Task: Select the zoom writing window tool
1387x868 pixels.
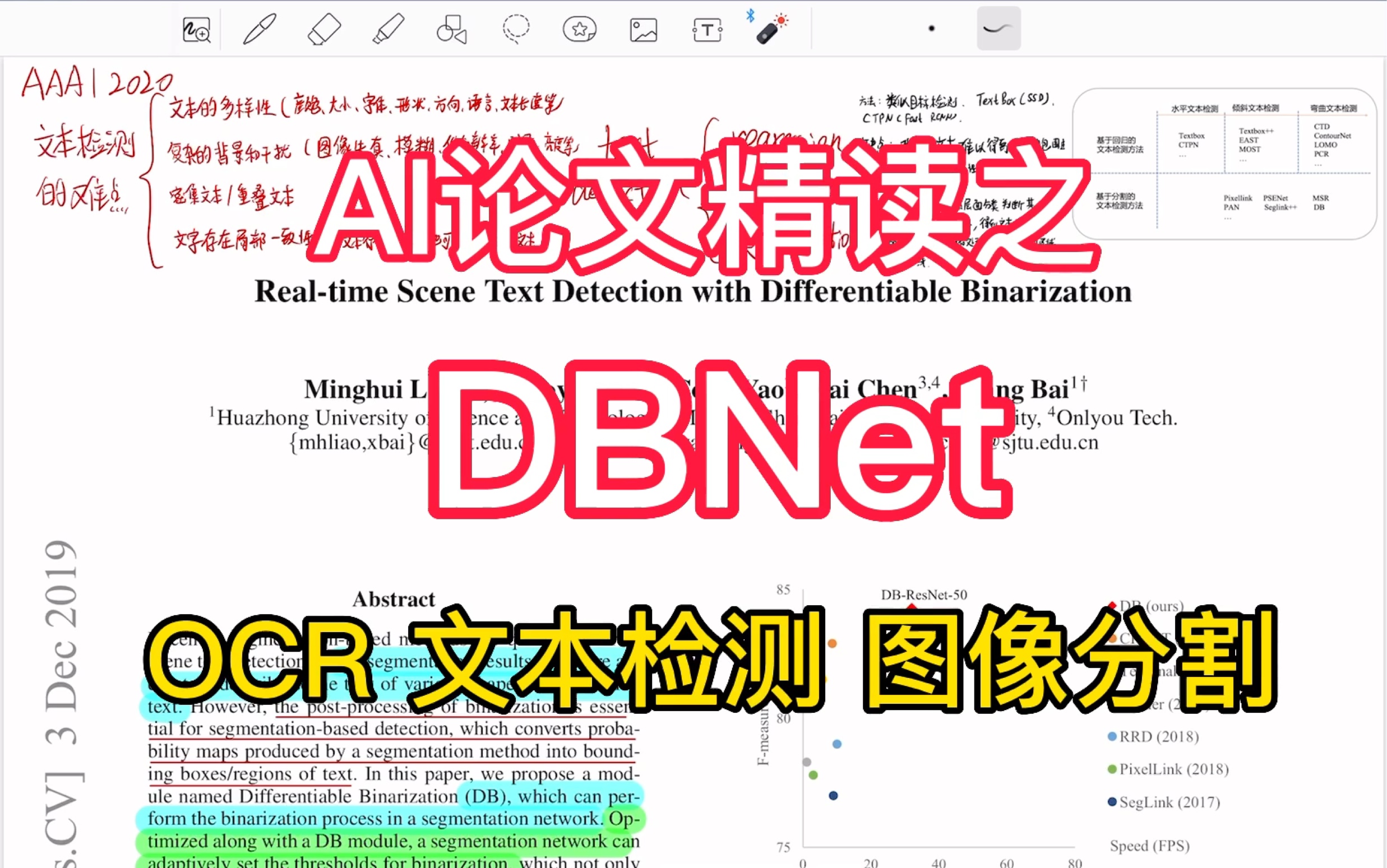Action: pos(196,30)
